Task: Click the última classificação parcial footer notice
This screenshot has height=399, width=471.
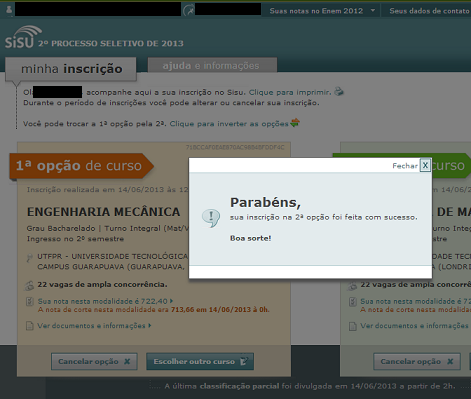Action: [x=310, y=386]
